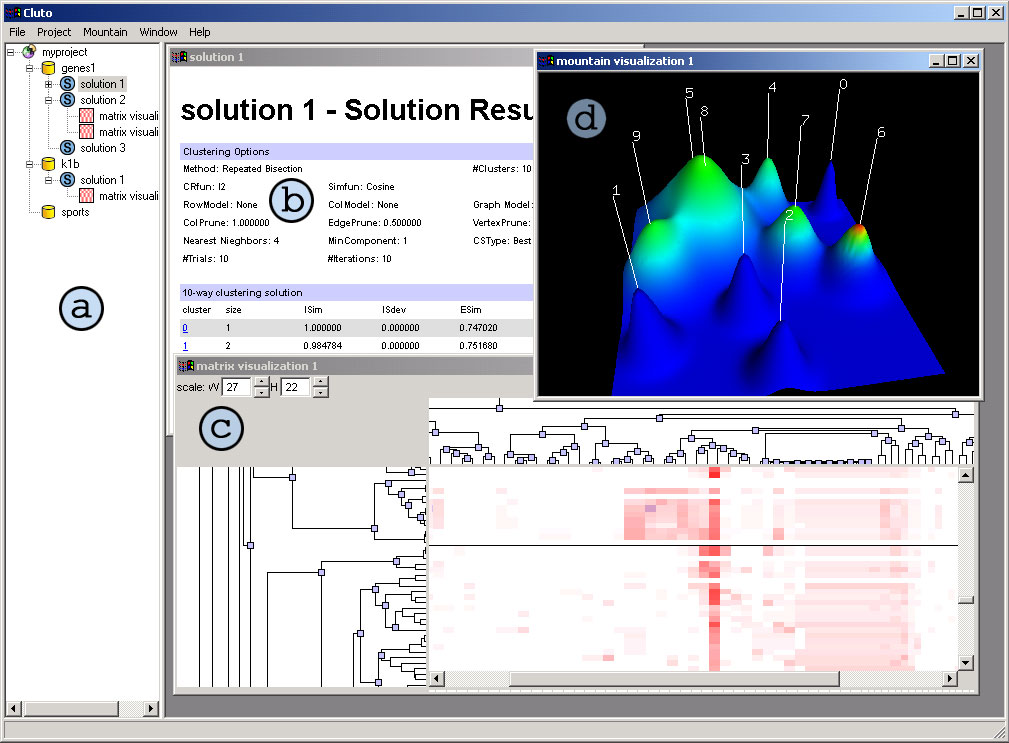
Task: Open first matrix visualization under genes1 solution 2
Action: point(87,116)
